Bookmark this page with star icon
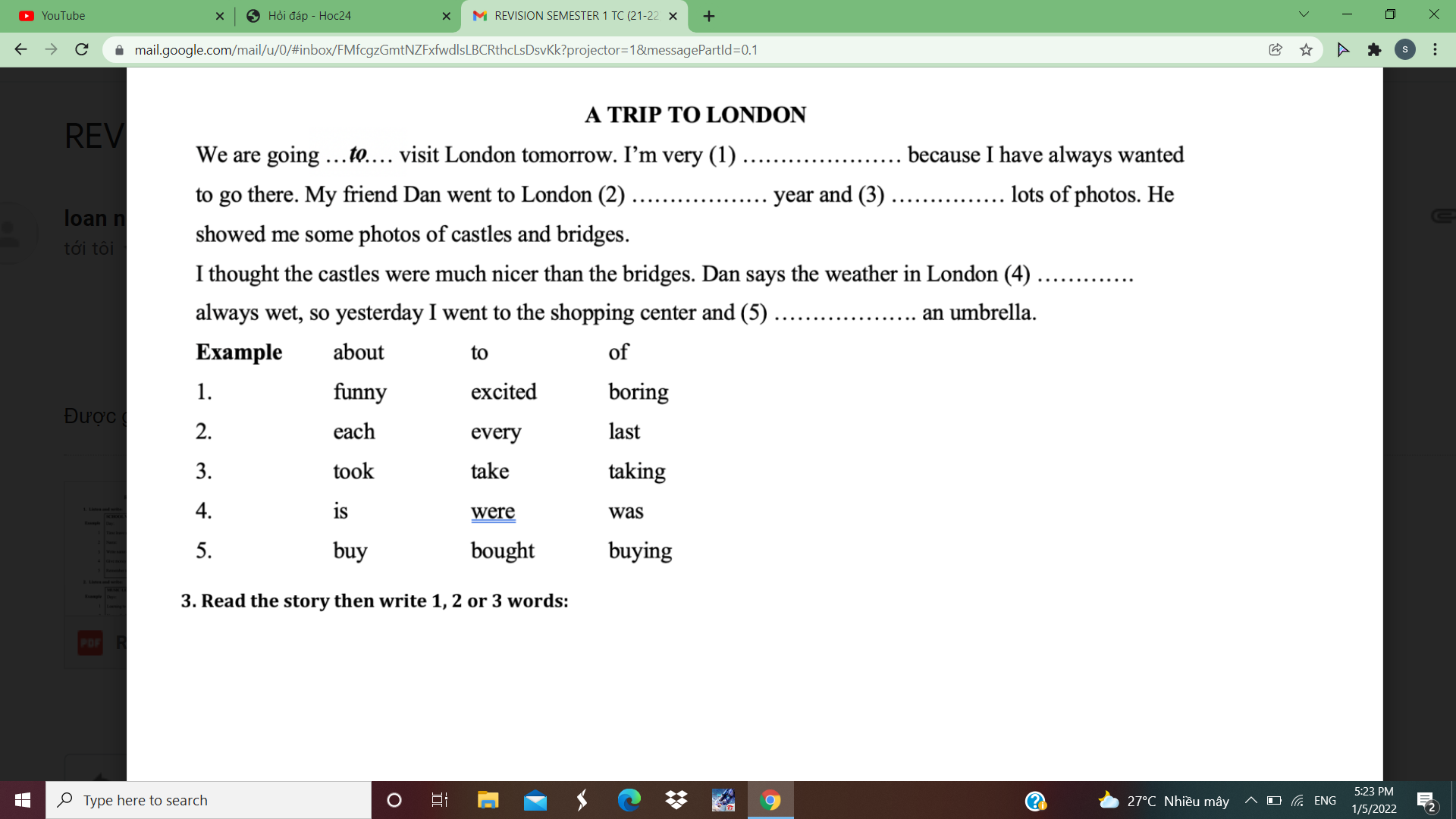Viewport: 1456px width, 819px height. (x=1306, y=50)
